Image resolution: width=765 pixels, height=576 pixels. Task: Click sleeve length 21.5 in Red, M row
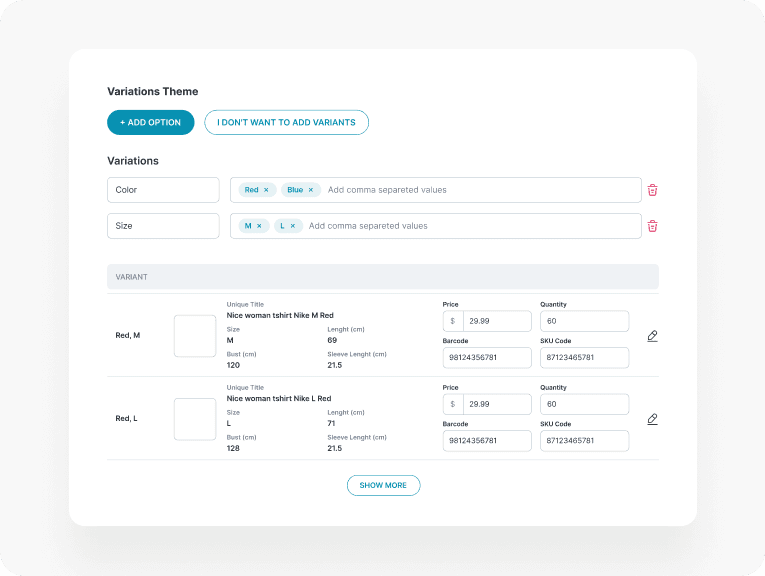point(335,365)
